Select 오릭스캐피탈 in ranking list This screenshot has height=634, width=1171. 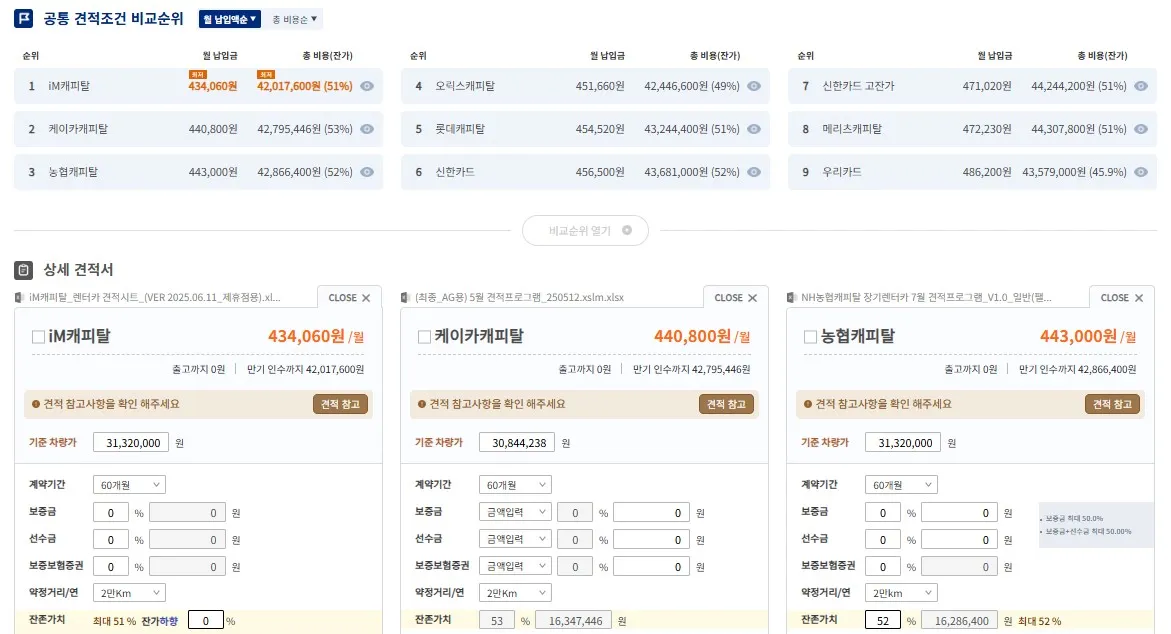click(x=585, y=86)
